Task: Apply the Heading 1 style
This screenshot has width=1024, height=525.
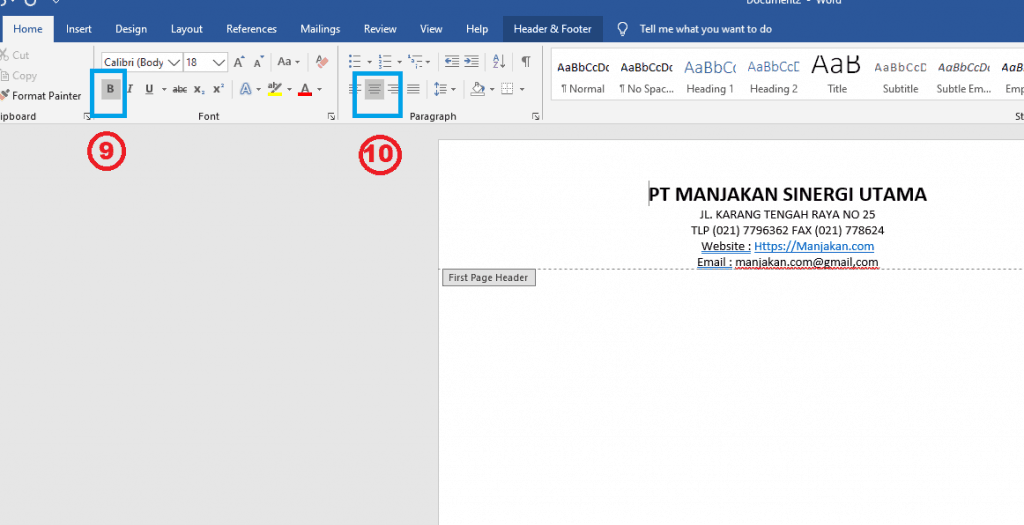Action: click(710, 76)
